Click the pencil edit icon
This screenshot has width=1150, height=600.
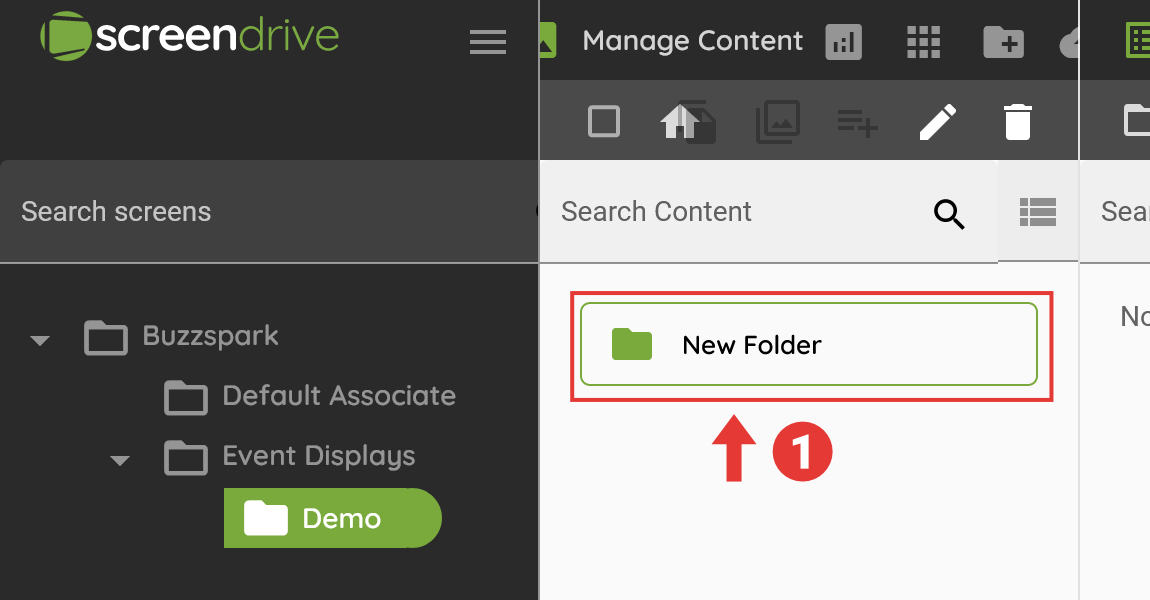[x=937, y=122]
